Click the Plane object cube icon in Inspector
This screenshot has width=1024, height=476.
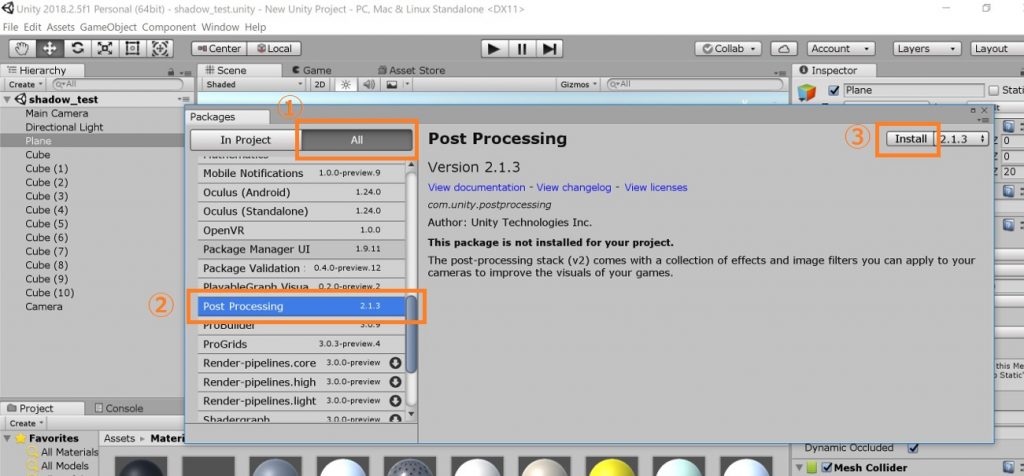pyautogui.click(x=807, y=92)
